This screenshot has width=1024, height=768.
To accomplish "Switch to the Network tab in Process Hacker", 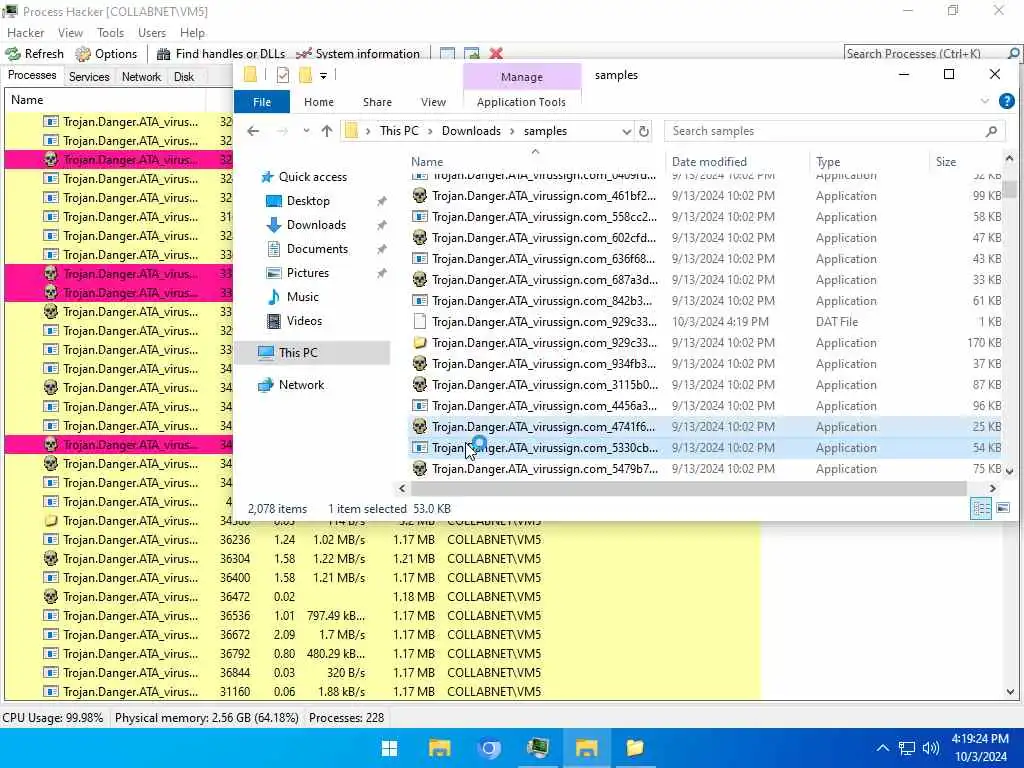I will 141,76.
